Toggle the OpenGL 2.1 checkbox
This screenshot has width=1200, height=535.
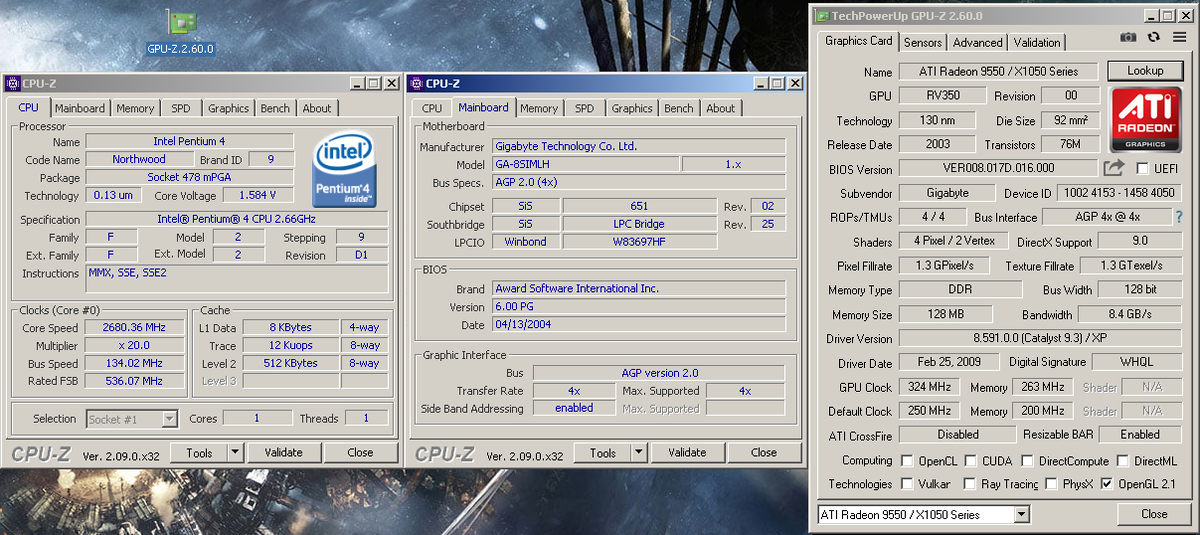pyautogui.click(x=1106, y=484)
